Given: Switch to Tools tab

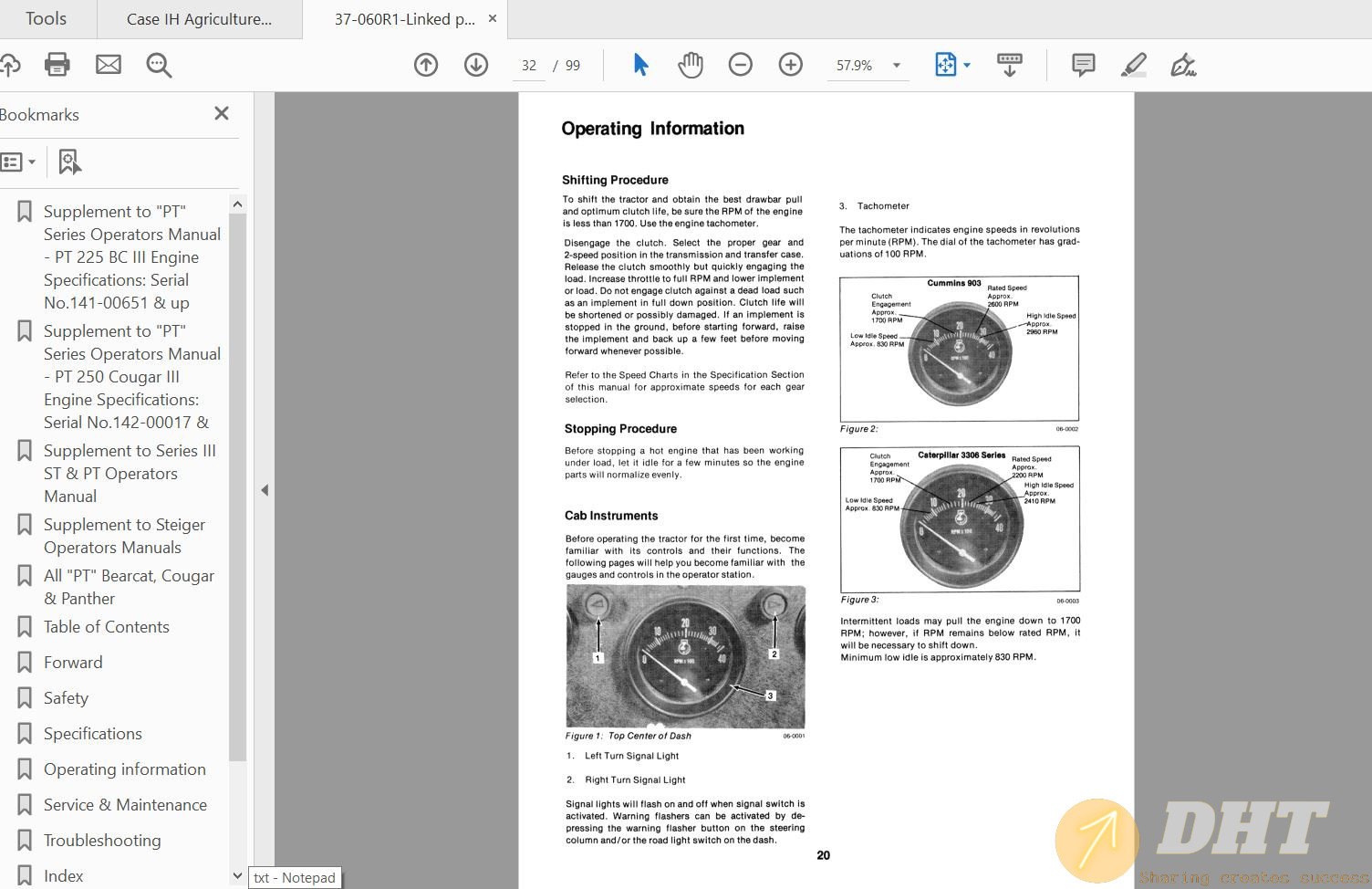Looking at the screenshot, I should (x=47, y=18).
